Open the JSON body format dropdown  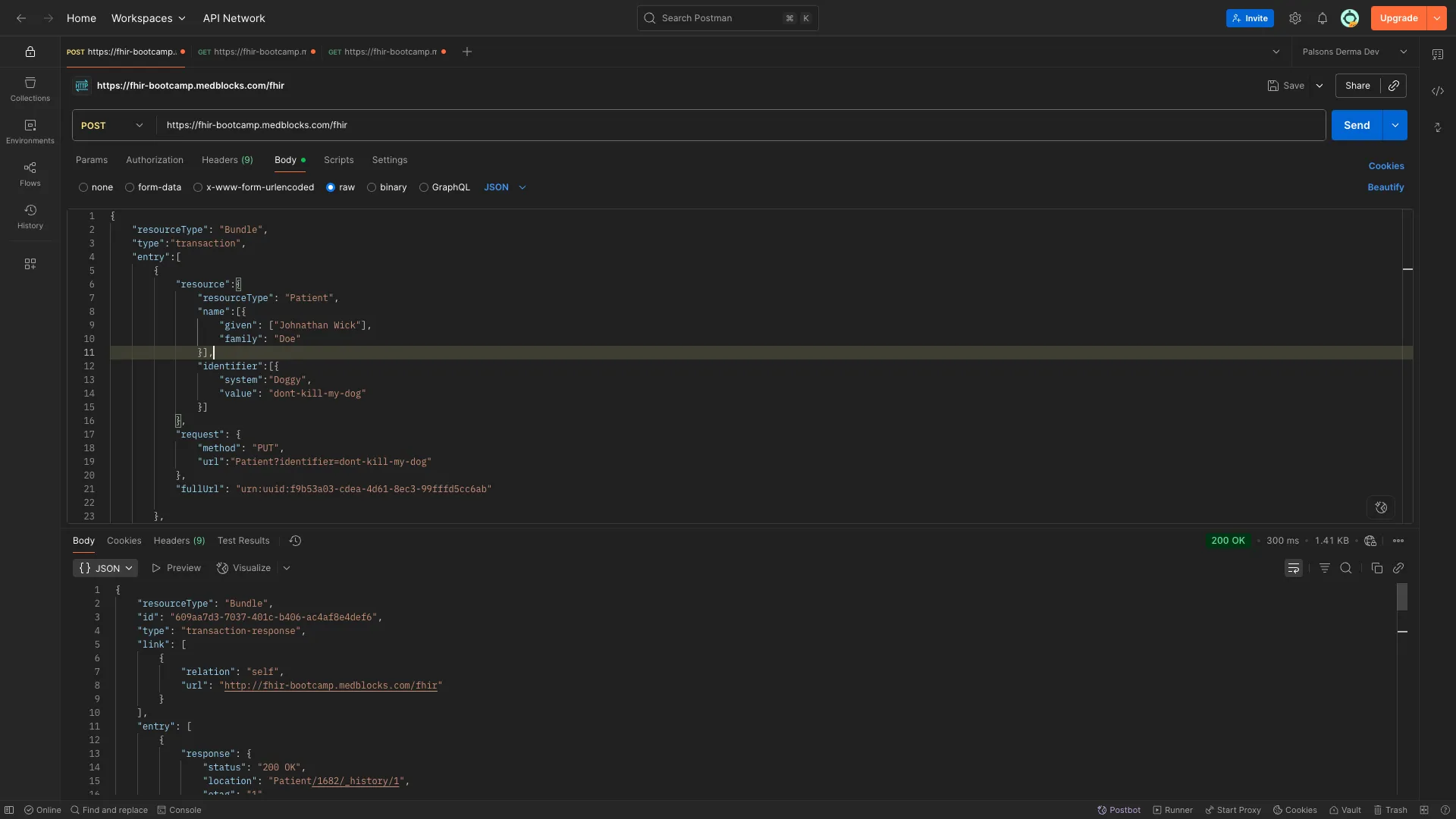click(x=504, y=187)
